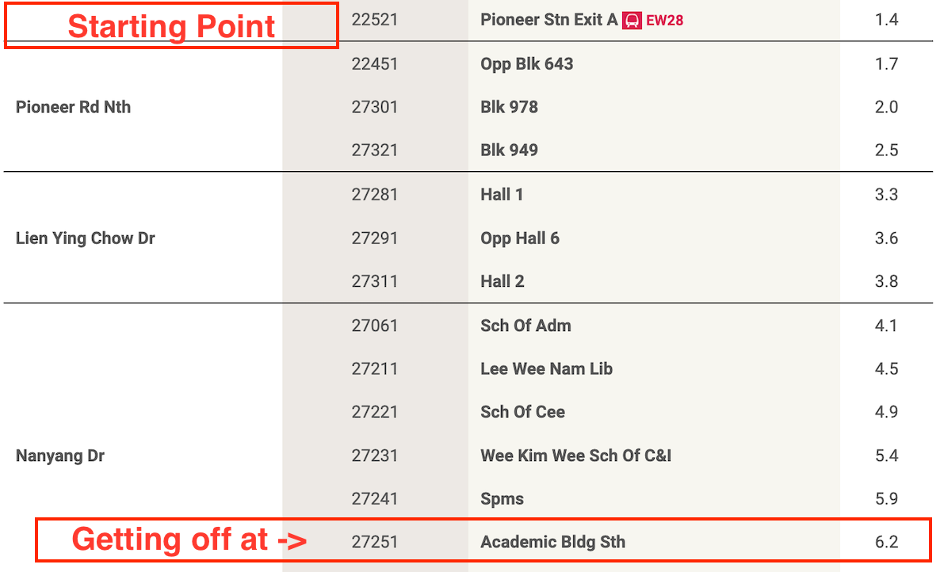This screenshot has width=941, height=572.
Task: Open the Opp Blk 643 stop
Action: 527,64
